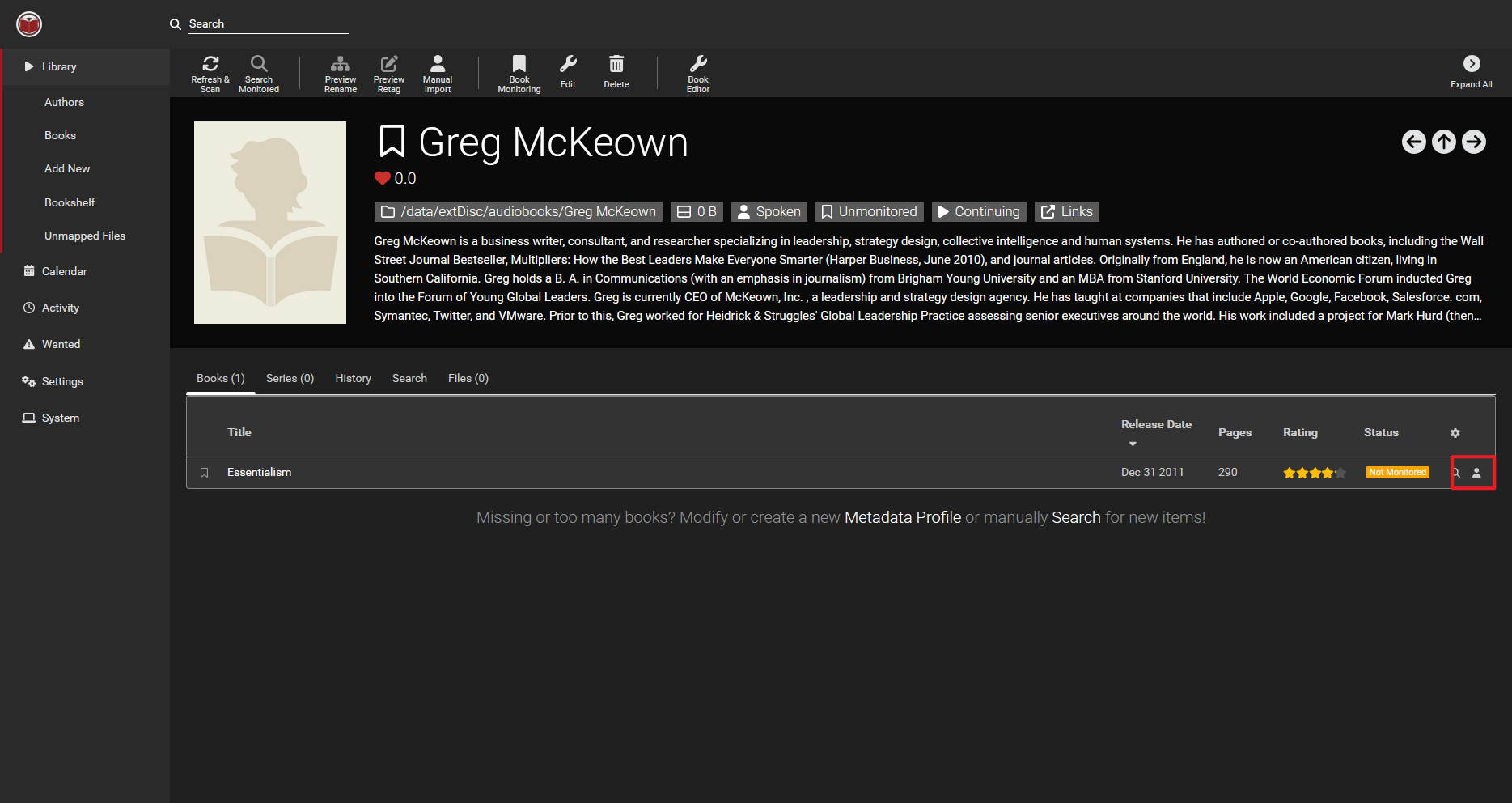Open the Files (0) tab
1512x803 pixels.
[468, 378]
